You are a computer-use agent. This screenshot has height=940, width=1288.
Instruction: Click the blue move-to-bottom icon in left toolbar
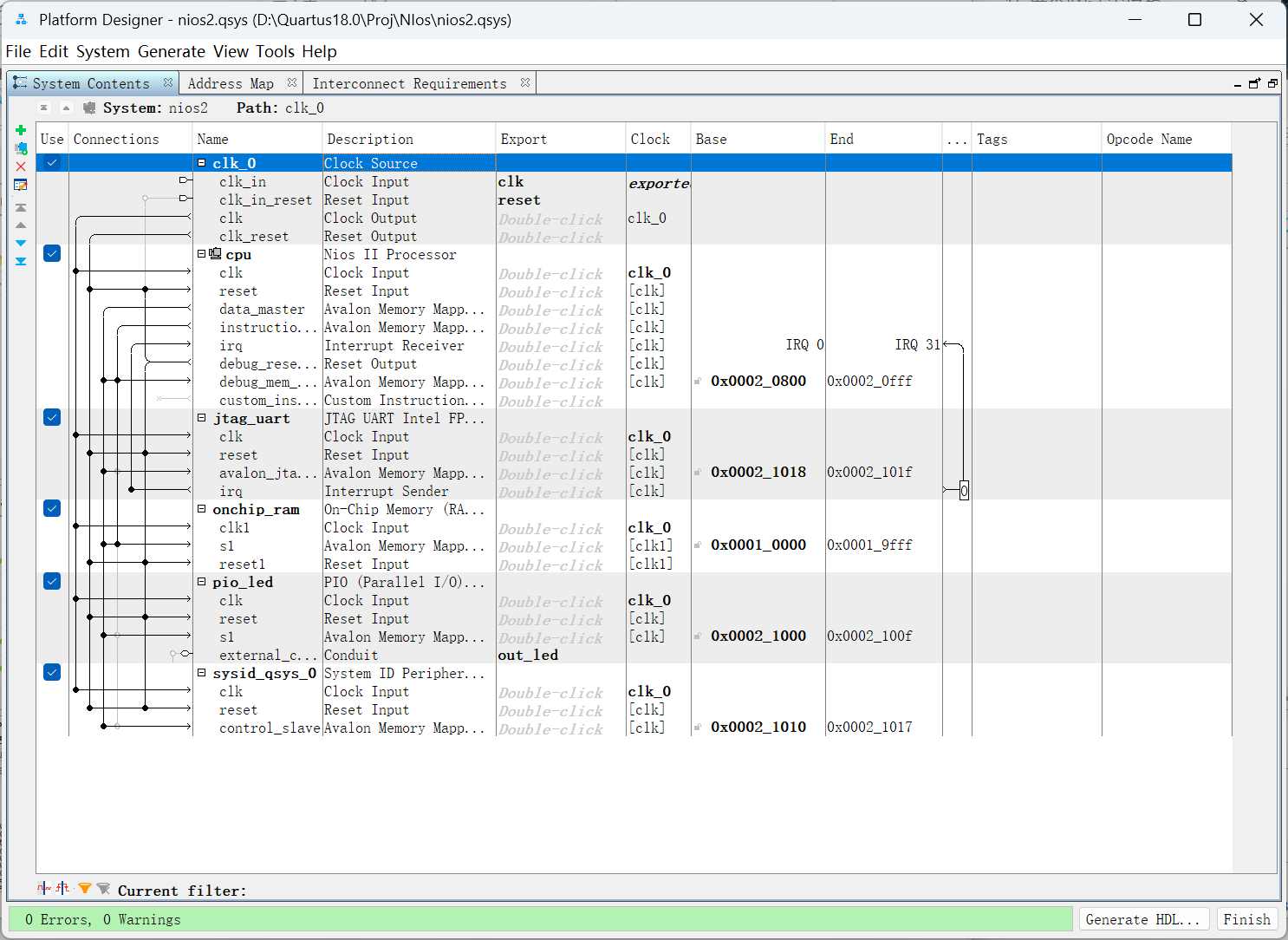[21, 261]
